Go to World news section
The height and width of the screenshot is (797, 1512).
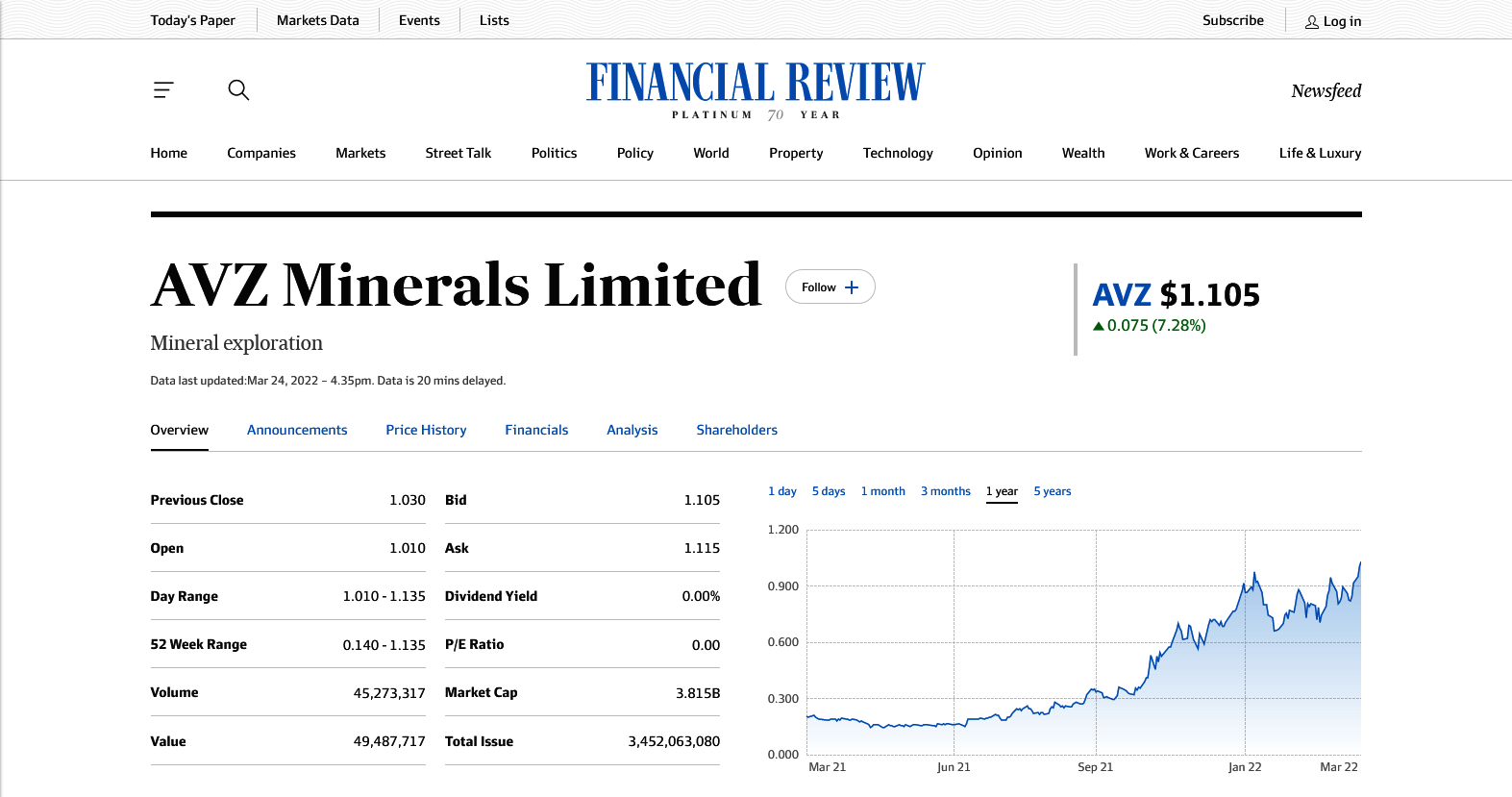coord(711,153)
